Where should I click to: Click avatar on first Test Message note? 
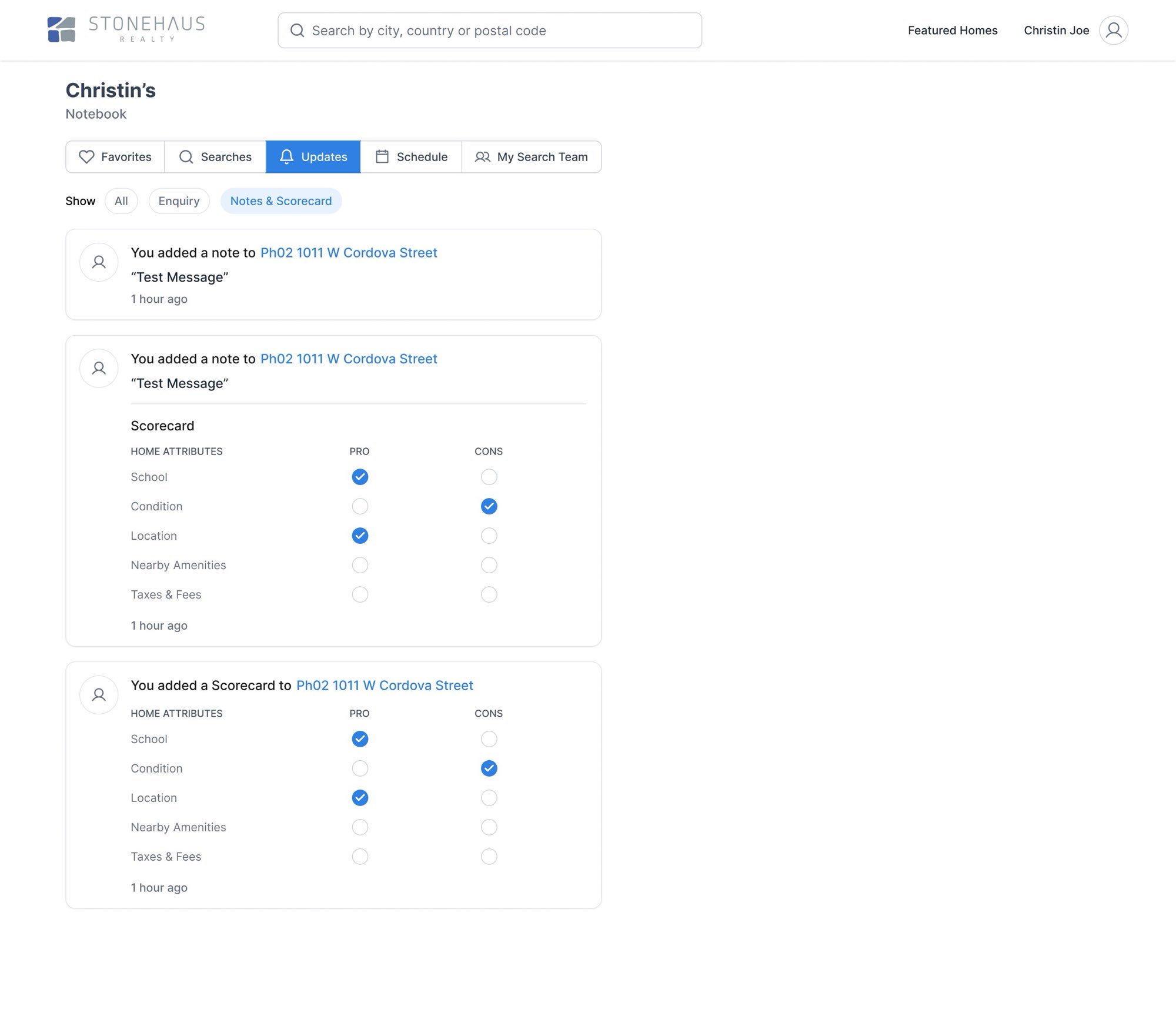point(99,262)
